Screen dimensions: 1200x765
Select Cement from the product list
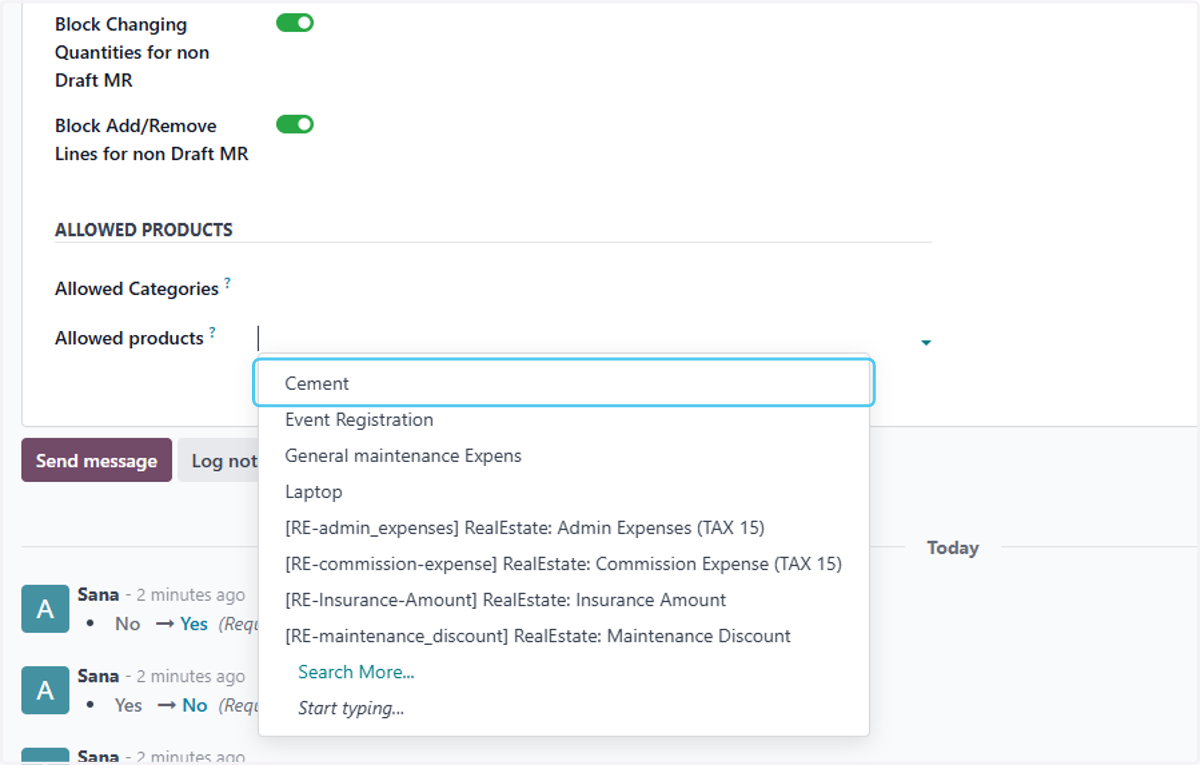[564, 383]
